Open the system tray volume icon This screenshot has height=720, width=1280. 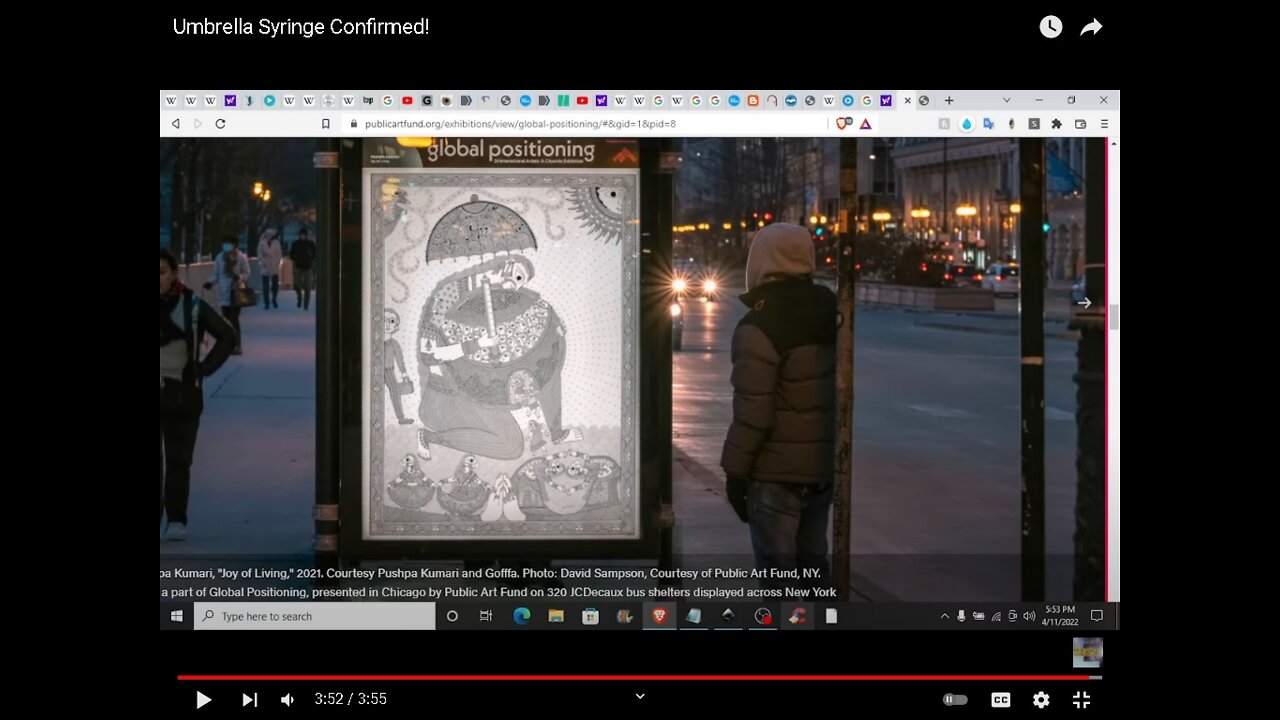pos(1029,616)
